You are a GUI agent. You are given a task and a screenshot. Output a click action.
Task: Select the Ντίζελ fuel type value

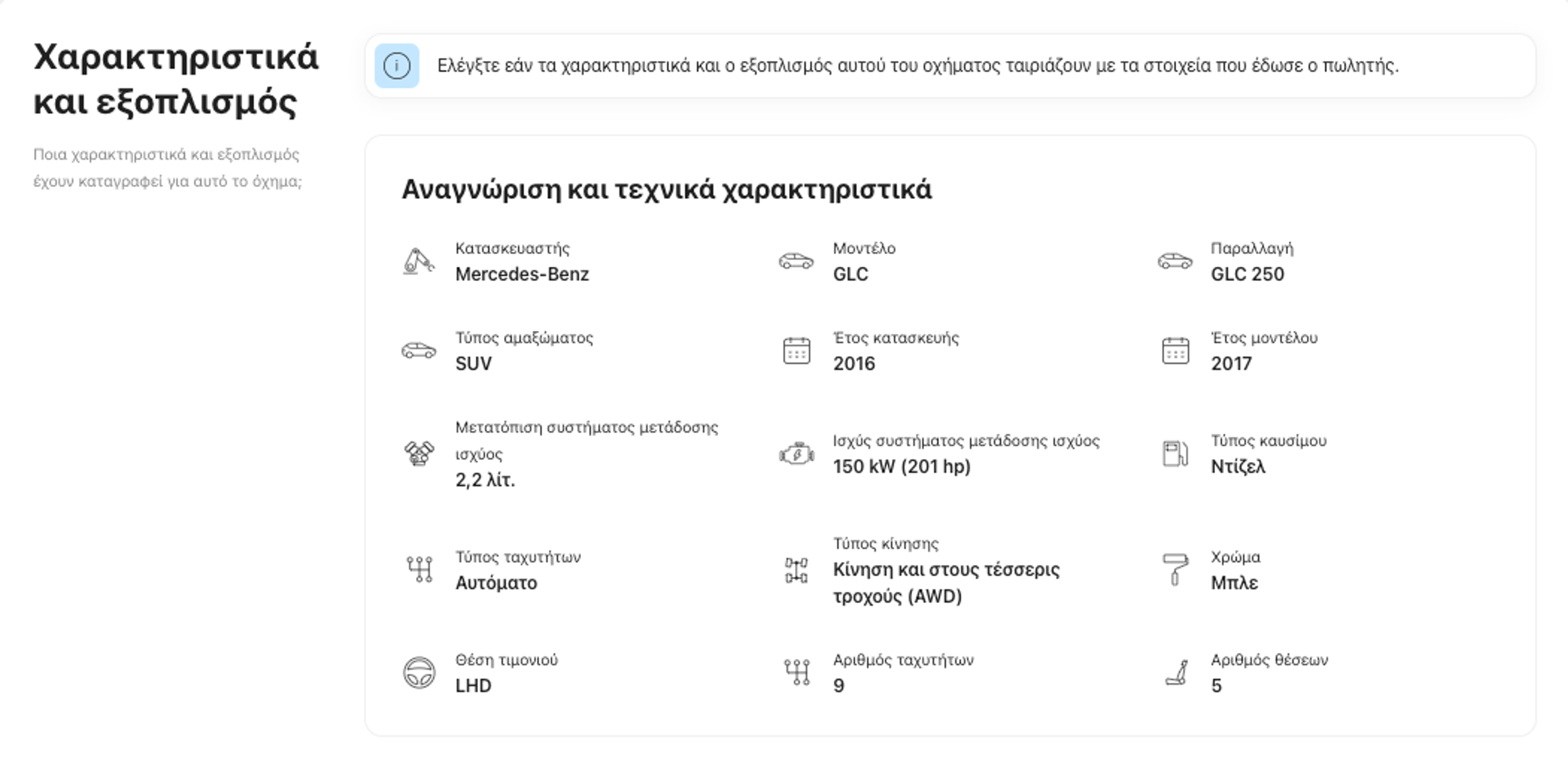pyautogui.click(x=1238, y=467)
